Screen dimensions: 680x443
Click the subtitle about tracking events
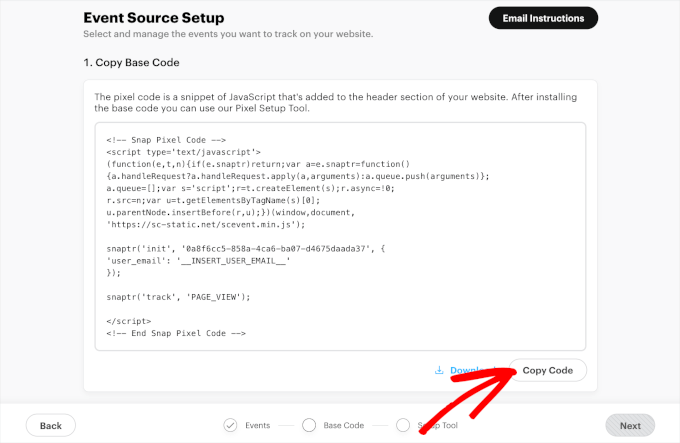pyautogui.click(x=228, y=34)
